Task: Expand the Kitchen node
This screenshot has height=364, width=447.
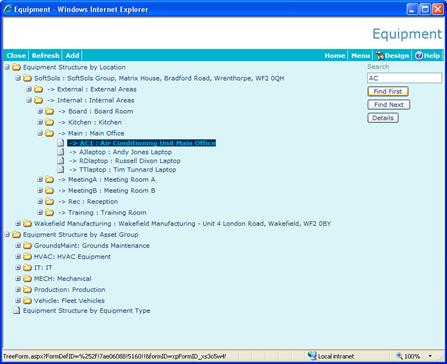Action: tap(40, 122)
